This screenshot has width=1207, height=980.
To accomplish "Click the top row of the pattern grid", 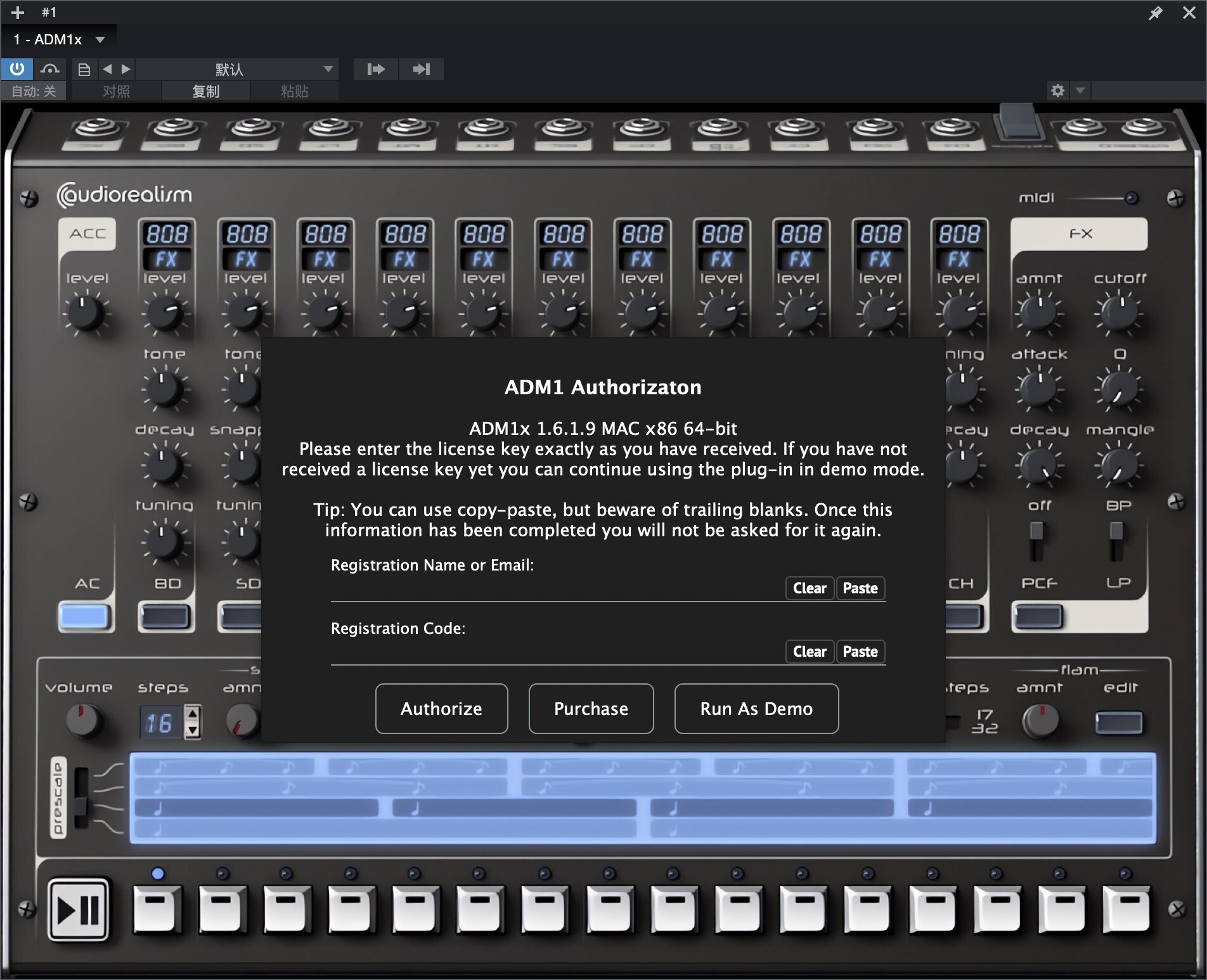I will point(643,768).
